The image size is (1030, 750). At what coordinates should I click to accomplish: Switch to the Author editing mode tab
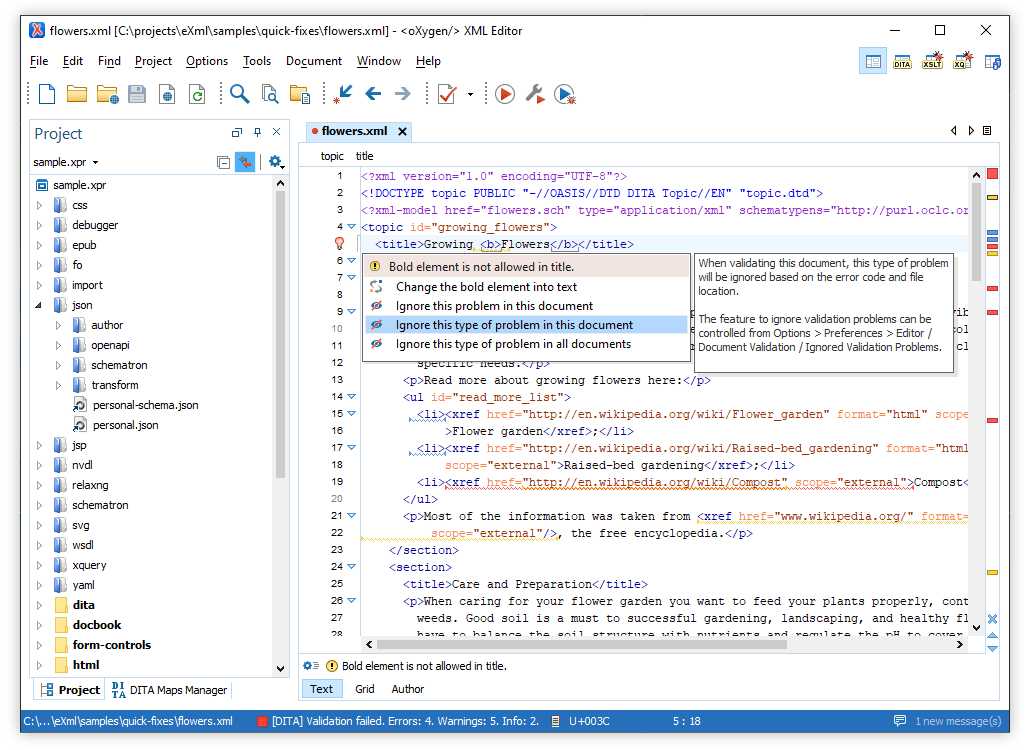(407, 689)
